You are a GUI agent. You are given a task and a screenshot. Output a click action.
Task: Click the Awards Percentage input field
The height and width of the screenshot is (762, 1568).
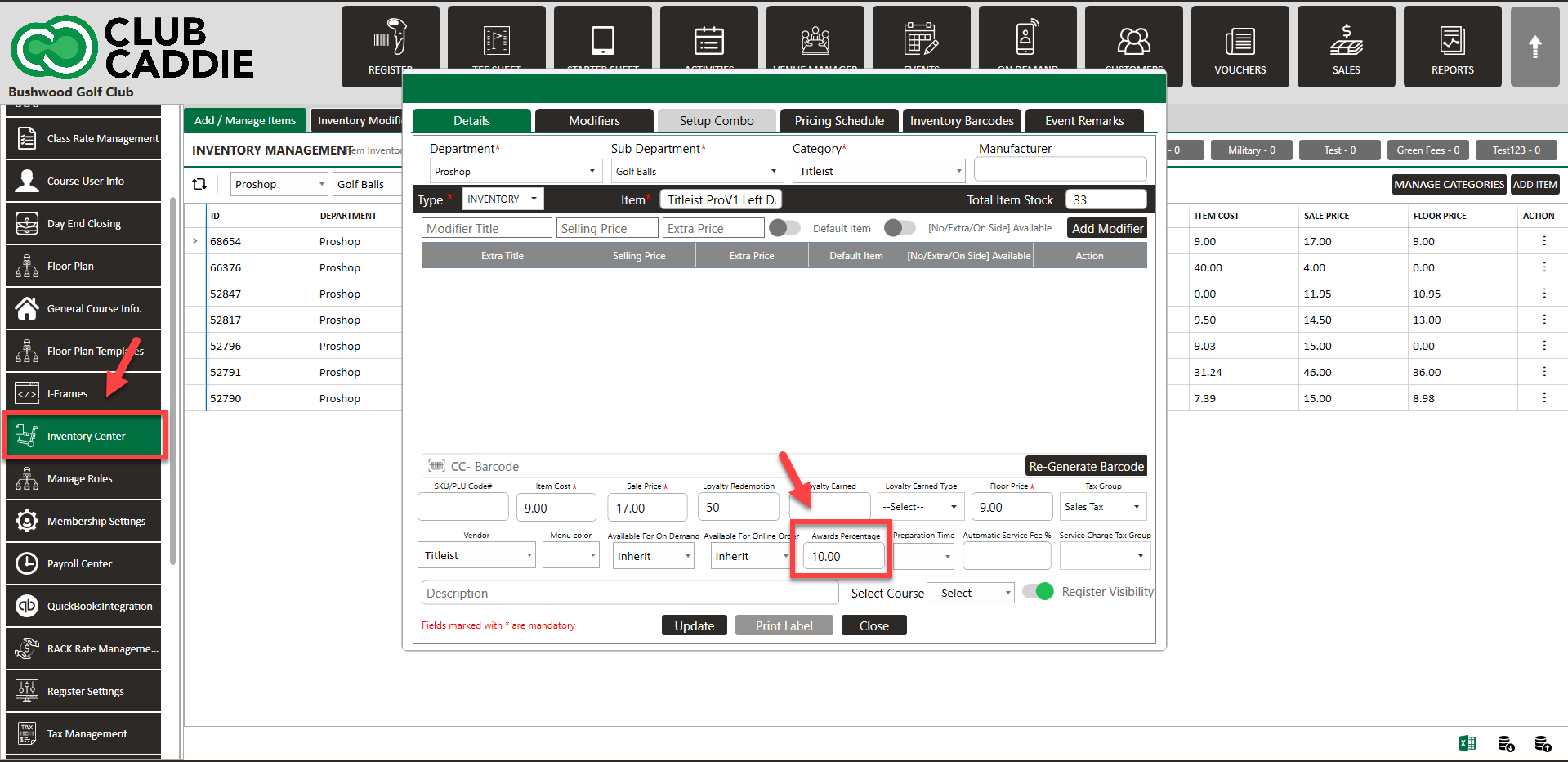[843, 557]
